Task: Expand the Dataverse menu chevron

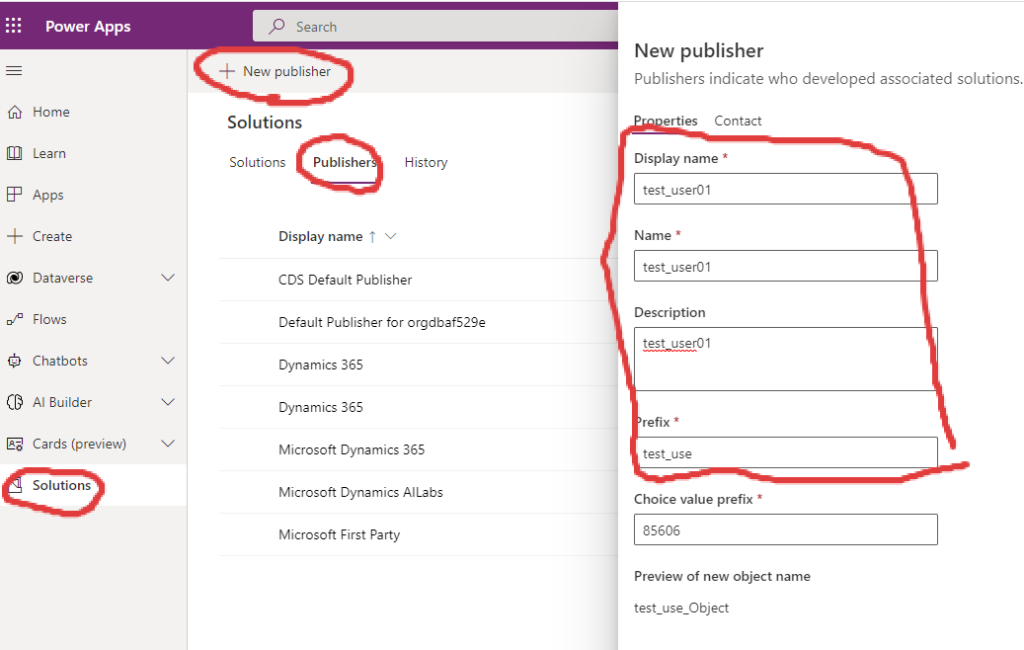Action: coord(168,278)
